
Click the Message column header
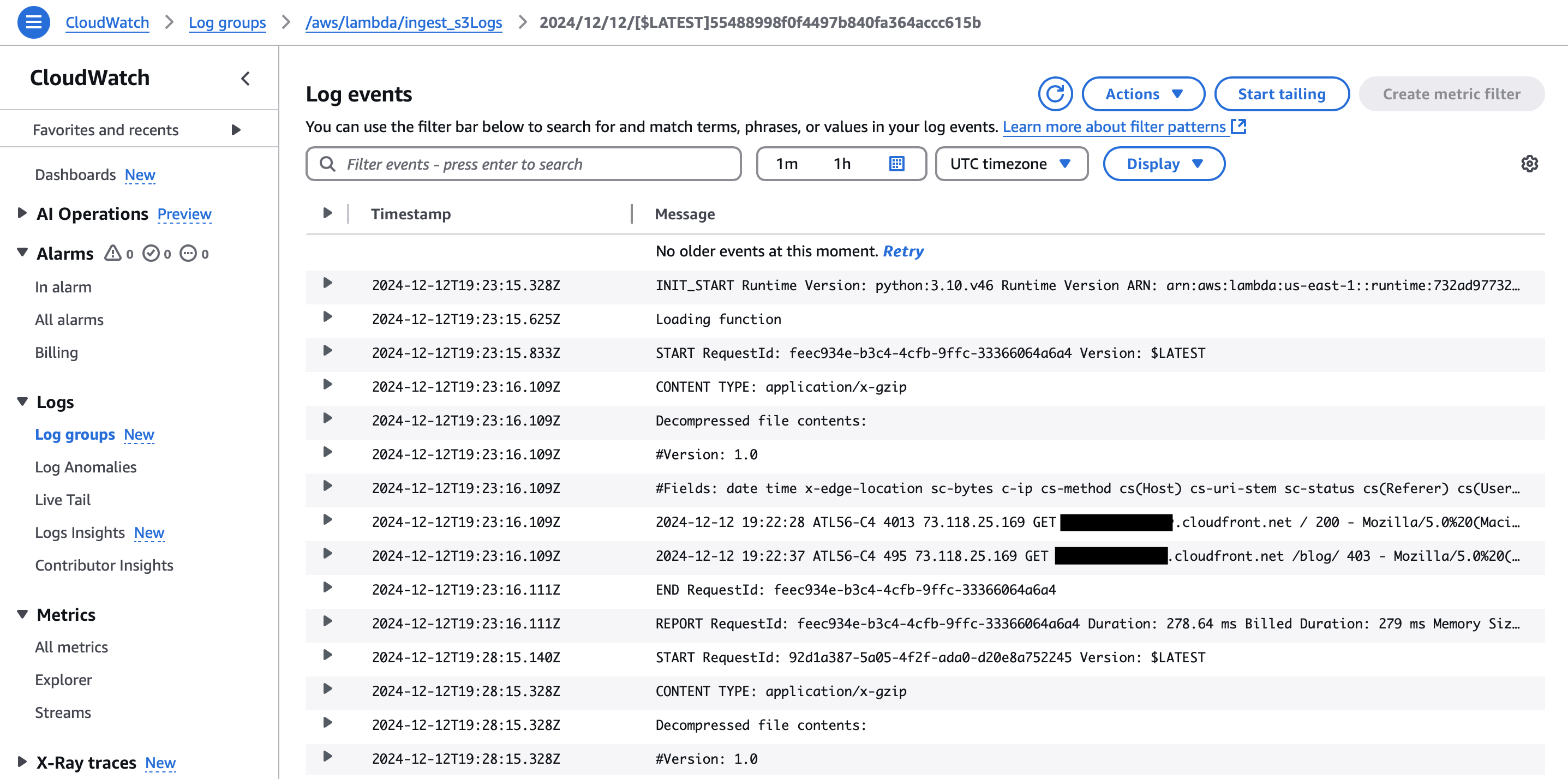(x=685, y=214)
